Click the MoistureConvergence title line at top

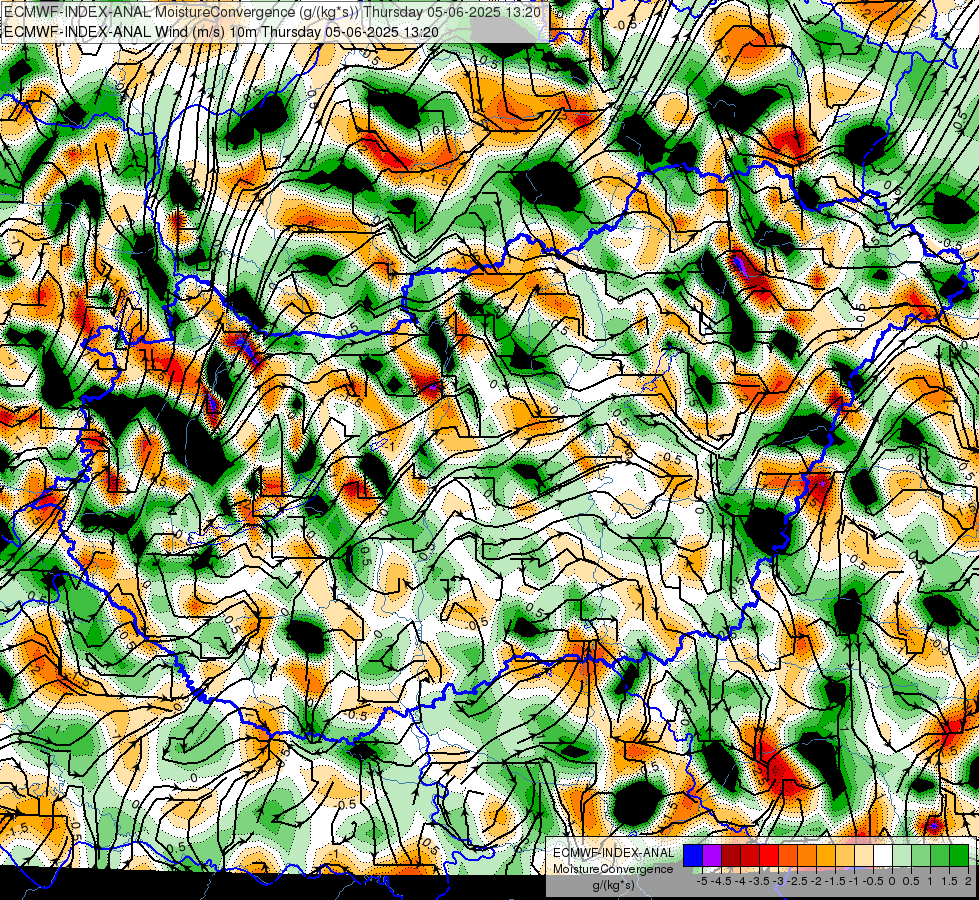[273, 12]
